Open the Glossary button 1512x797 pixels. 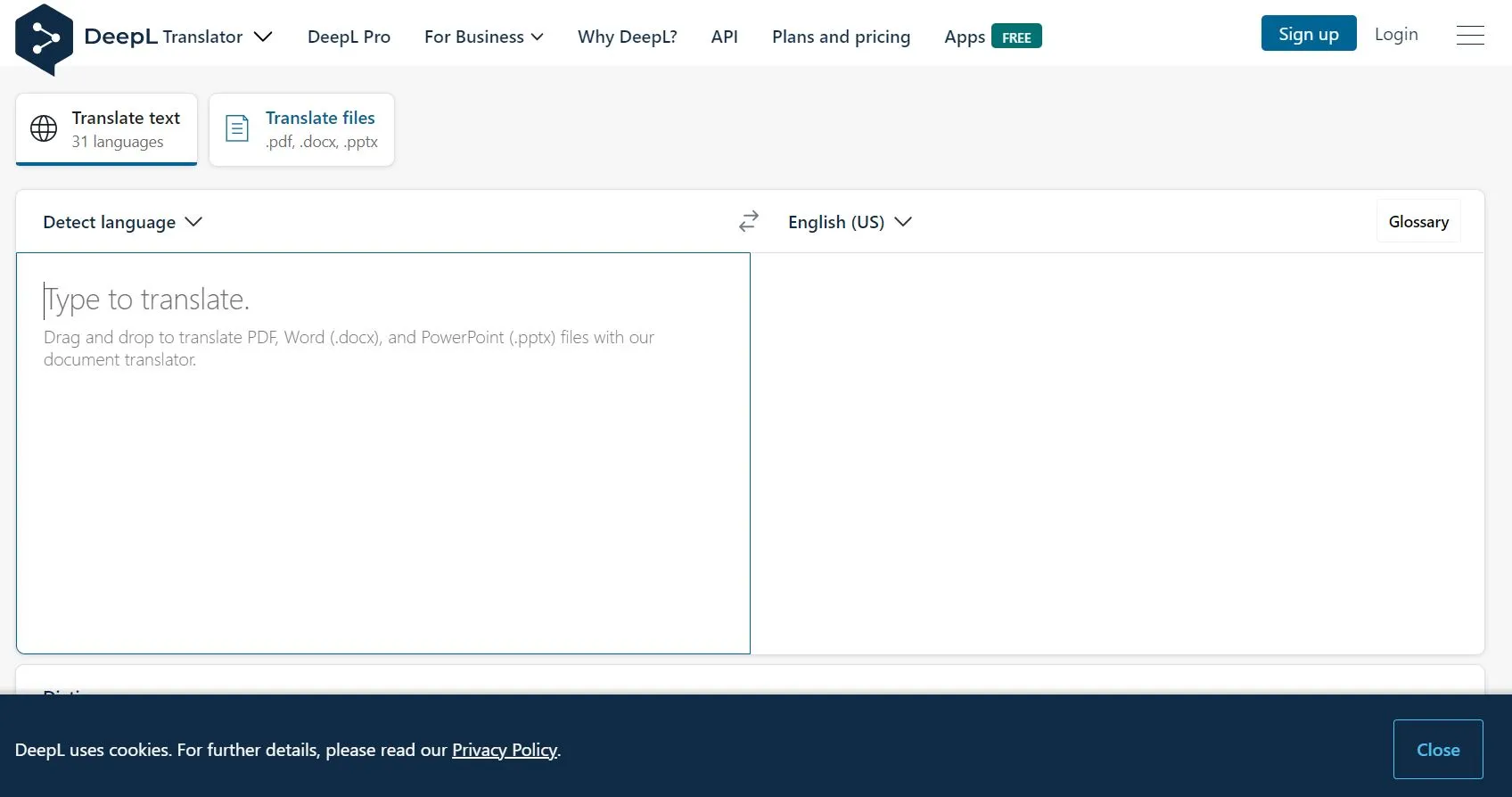pos(1418,221)
